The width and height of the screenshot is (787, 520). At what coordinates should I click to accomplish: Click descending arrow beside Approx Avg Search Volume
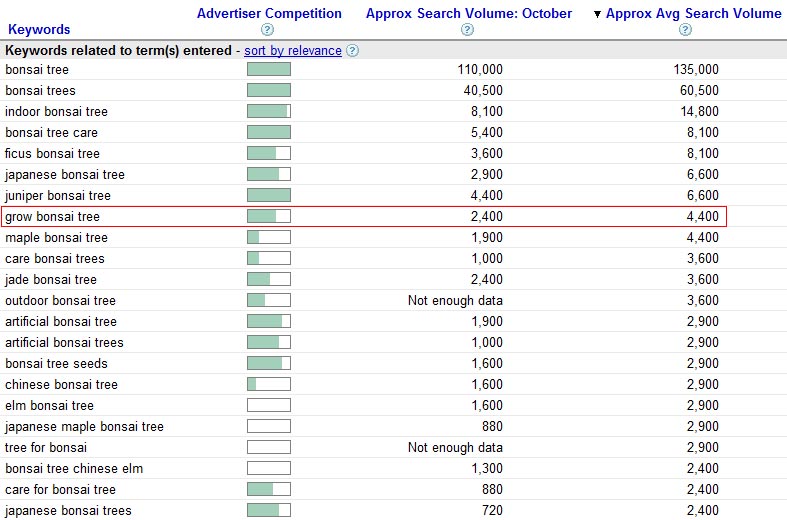coord(598,15)
